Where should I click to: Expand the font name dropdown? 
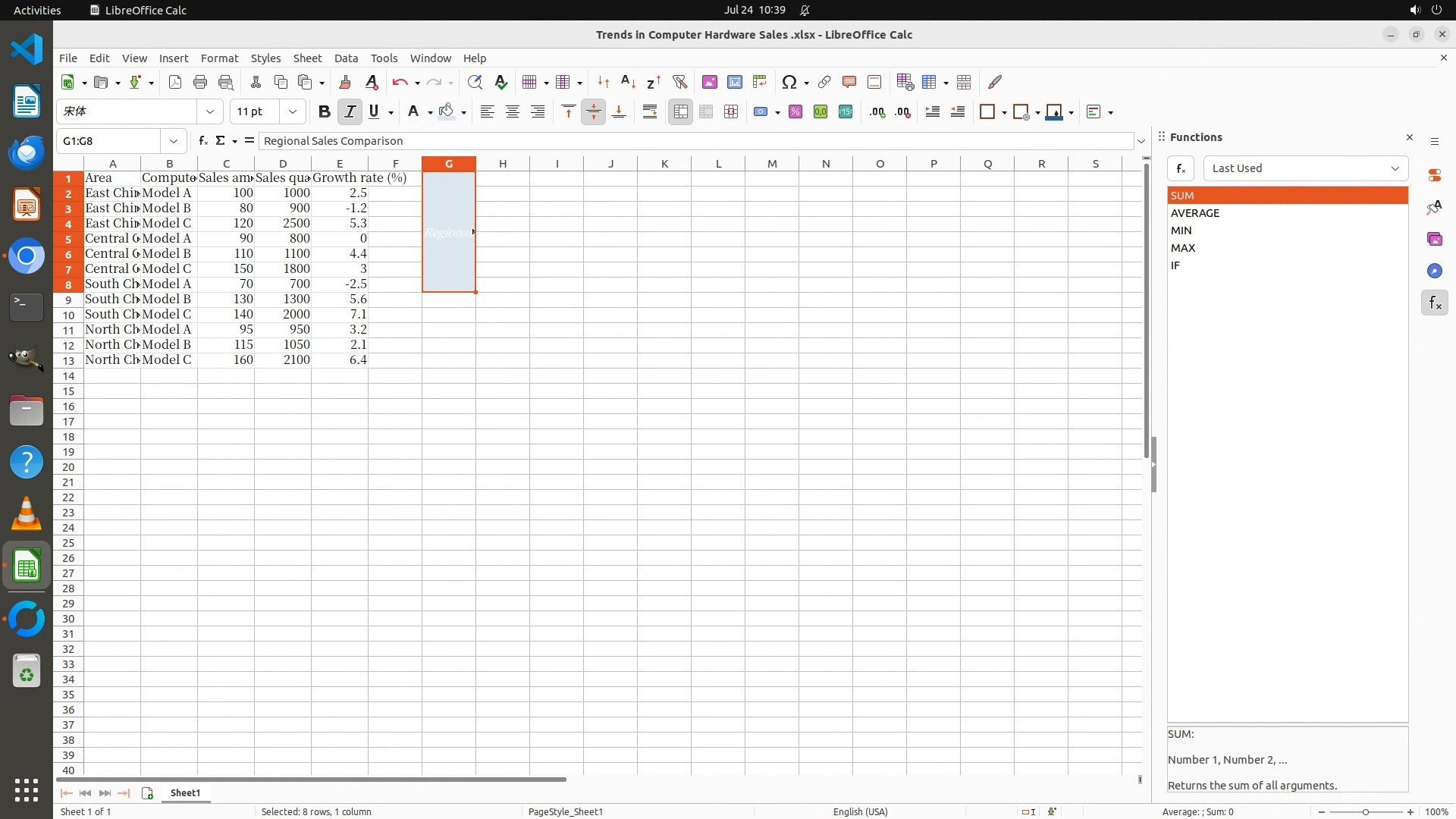(x=210, y=111)
